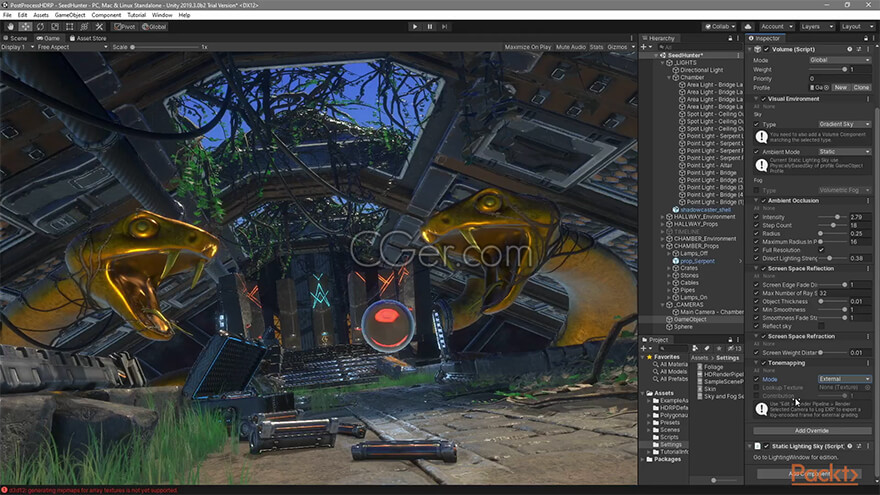The image size is (880, 495).
Task: Open the GameObject menu
Action: (70, 15)
